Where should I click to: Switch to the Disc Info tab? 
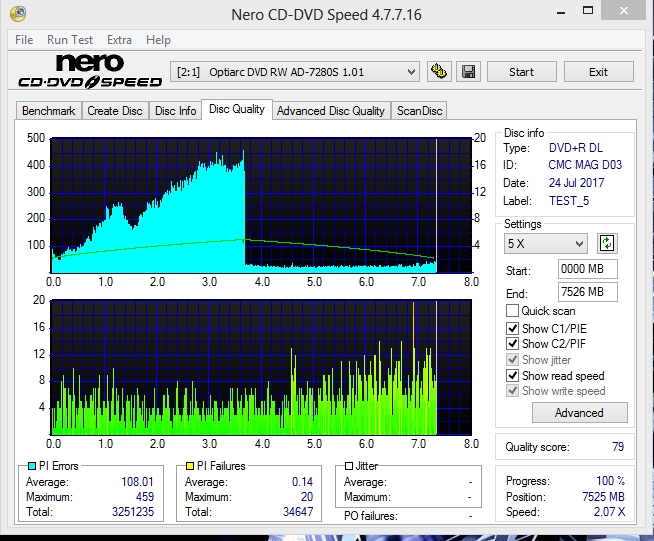(x=175, y=111)
